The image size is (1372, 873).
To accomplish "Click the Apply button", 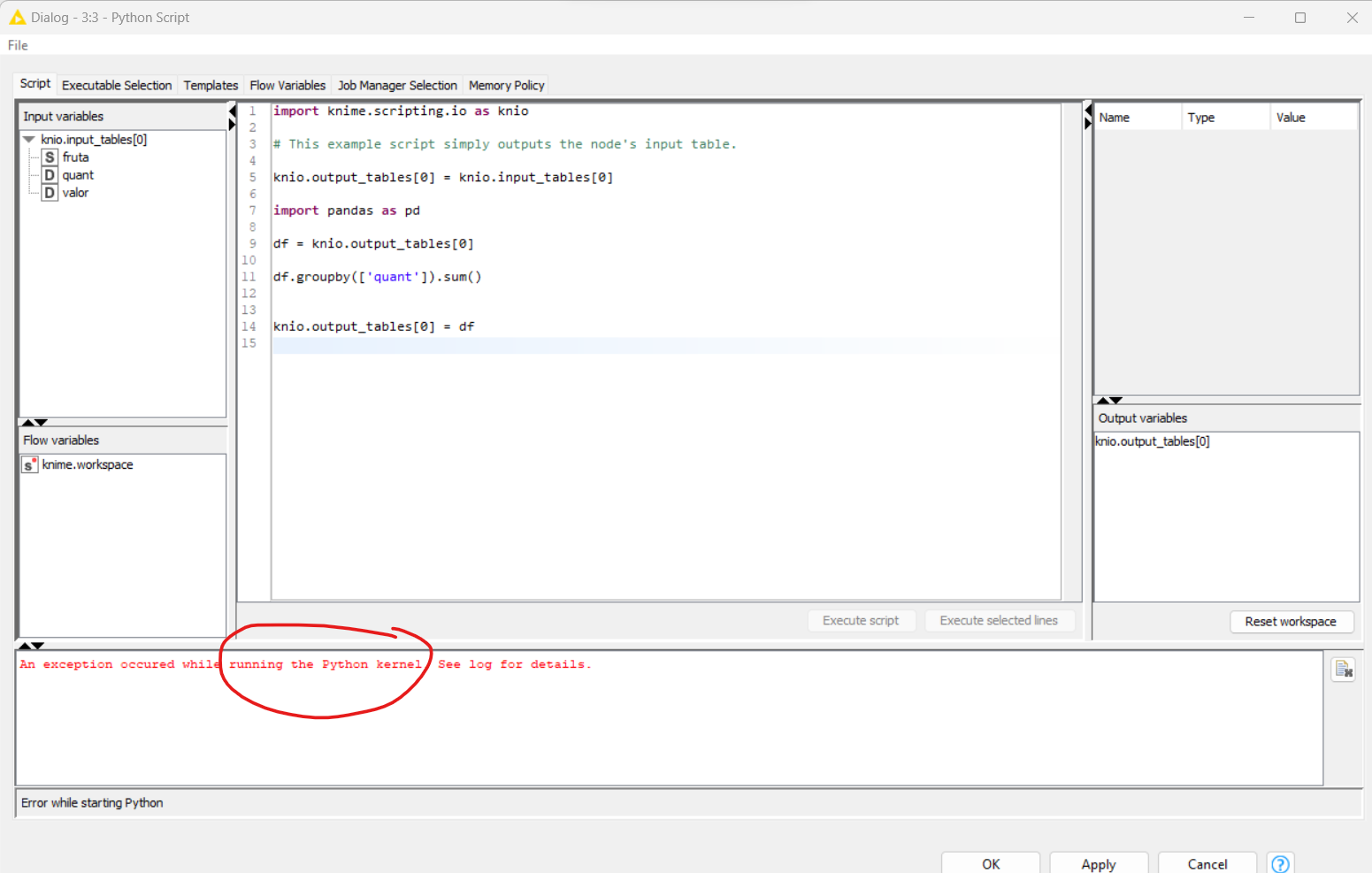I will click(1098, 863).
